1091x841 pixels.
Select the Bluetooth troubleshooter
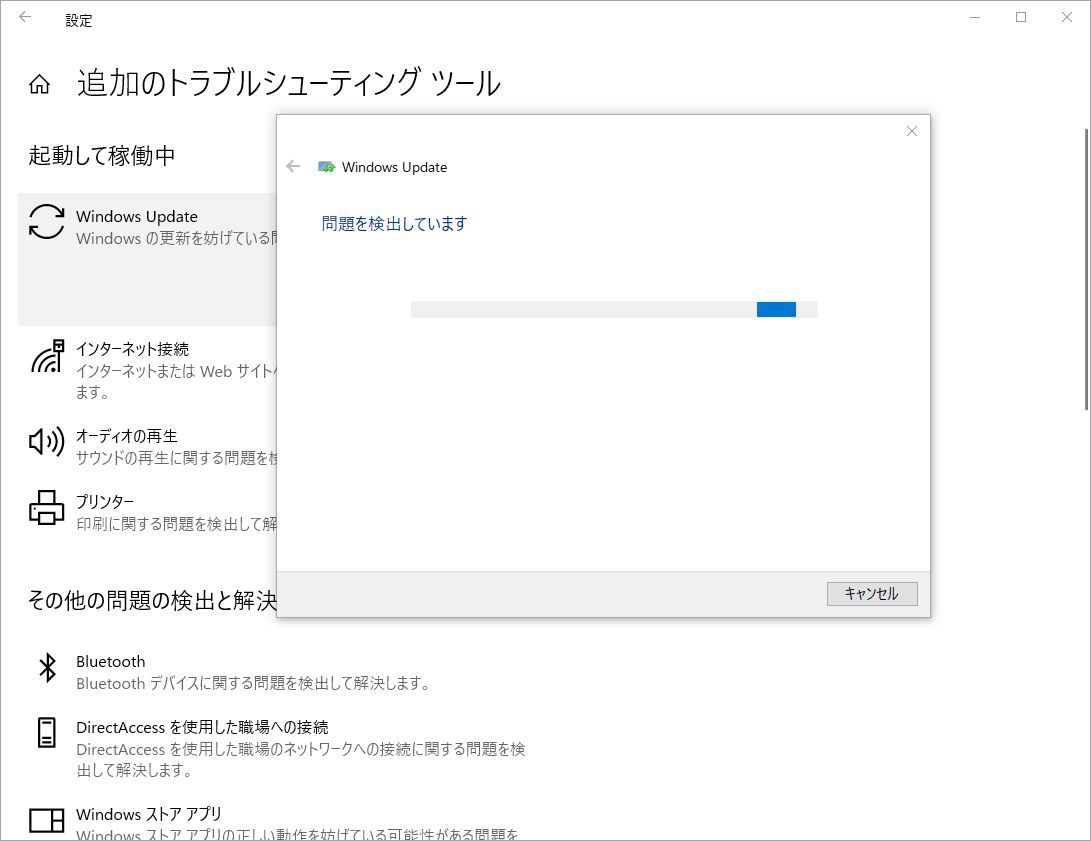[x=278, y=672]
